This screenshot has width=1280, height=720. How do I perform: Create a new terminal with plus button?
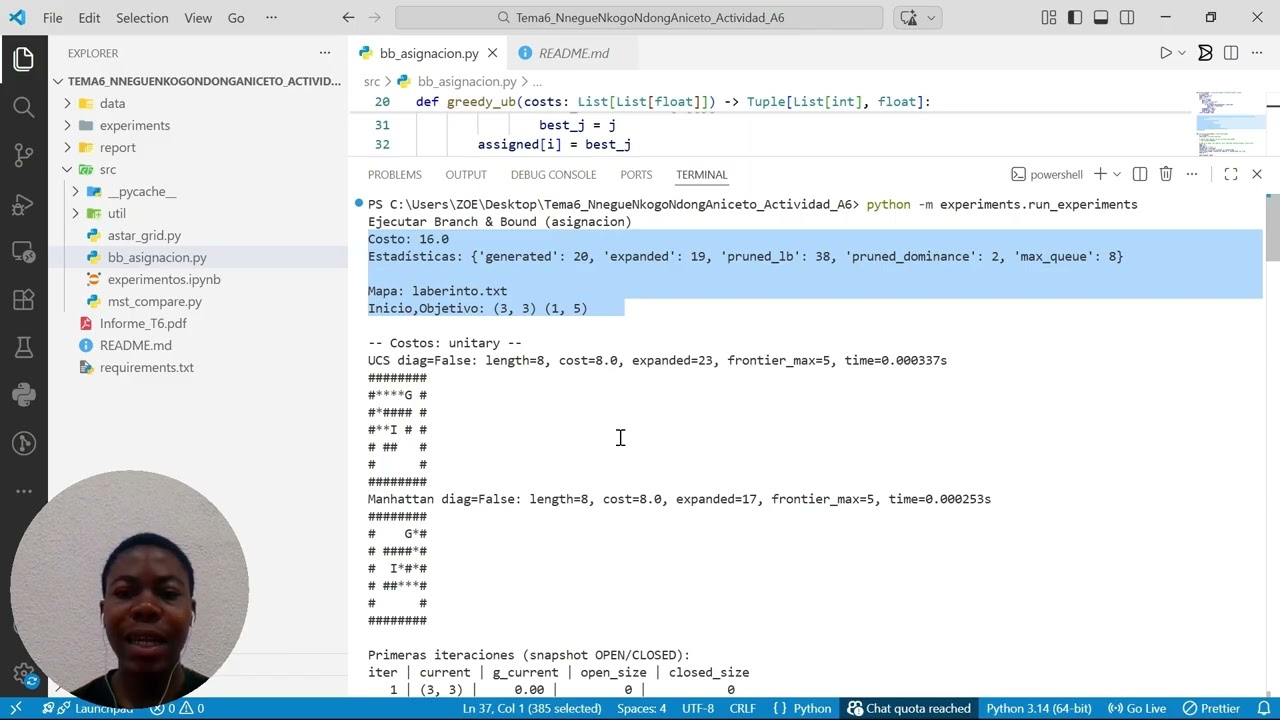pos(1100,174)
